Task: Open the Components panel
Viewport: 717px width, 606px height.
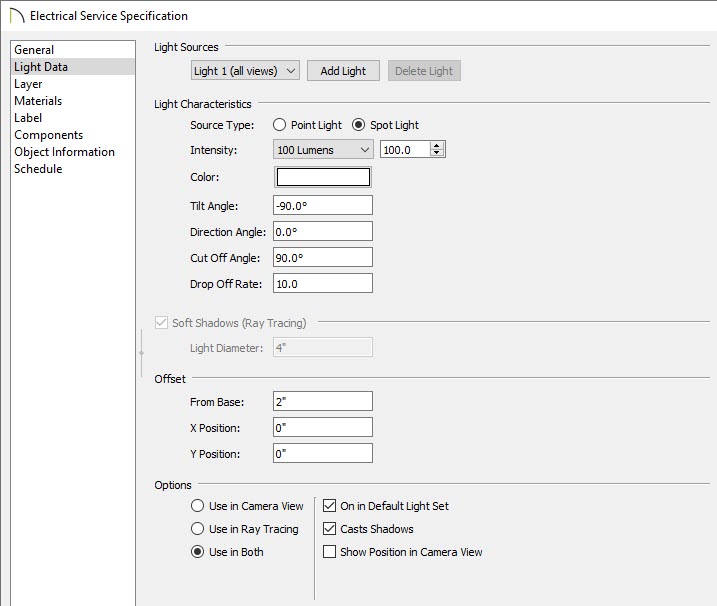Action: (73, 135)
